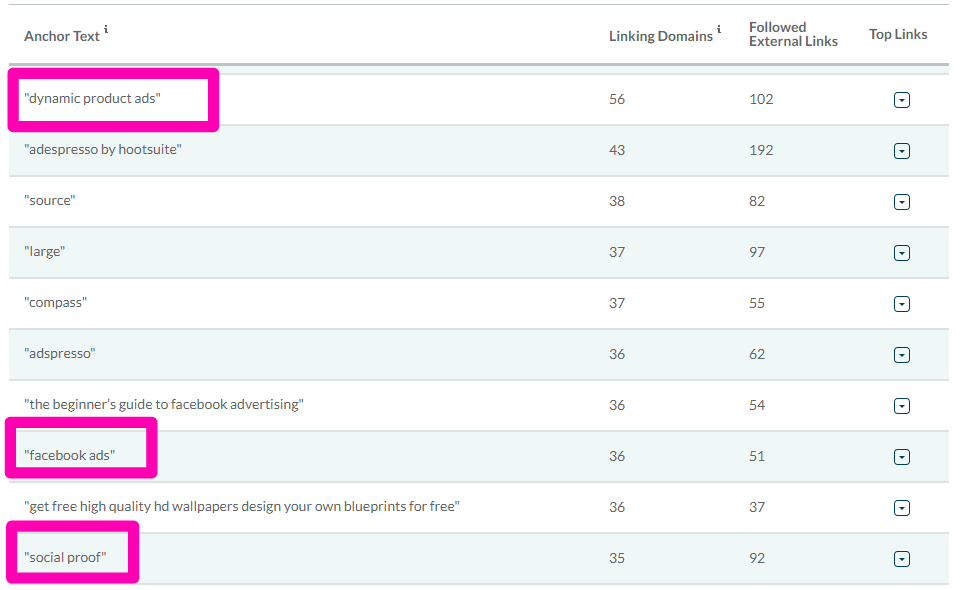The image size is (966, 590).
Task: Click followed external links value 51
Action: click(x=757, y=456)
